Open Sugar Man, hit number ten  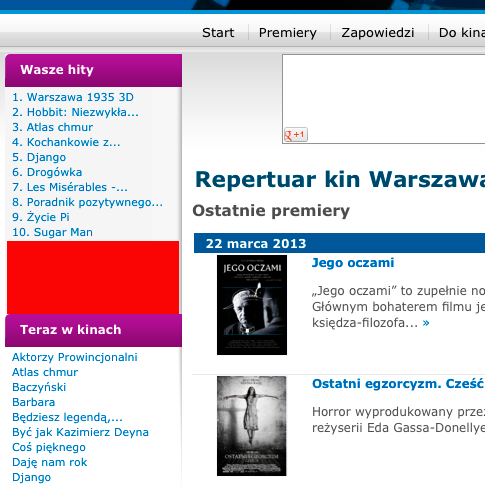click(52, 232)
